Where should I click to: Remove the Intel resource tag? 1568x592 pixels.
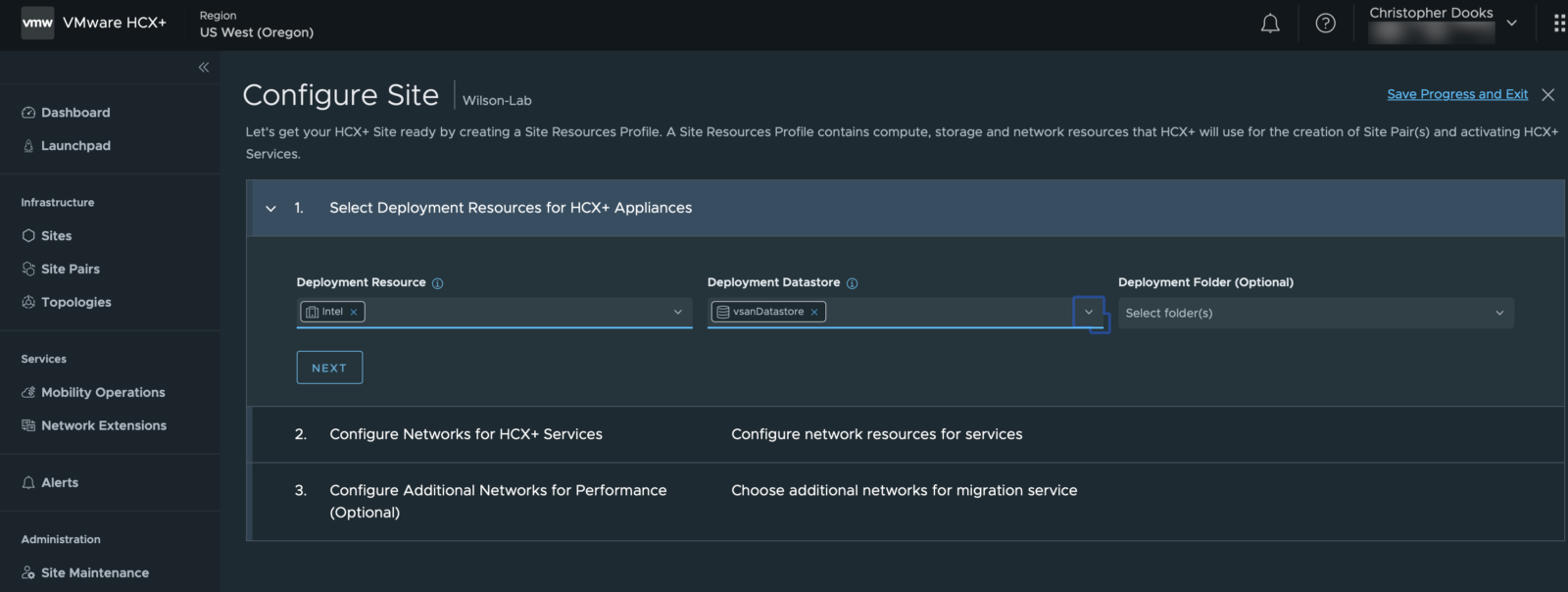click(x=354, y=312)
